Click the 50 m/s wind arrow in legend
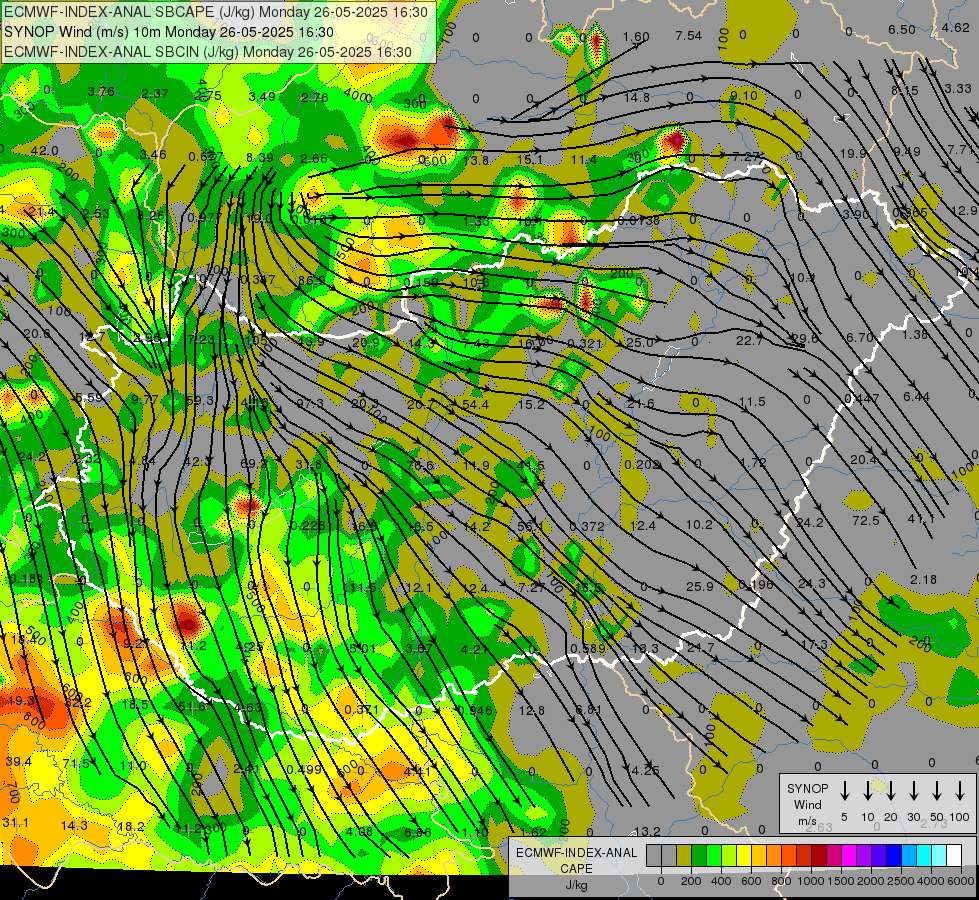Image resolution: width=979 pixels, height=900 pixels. point(937,790)
